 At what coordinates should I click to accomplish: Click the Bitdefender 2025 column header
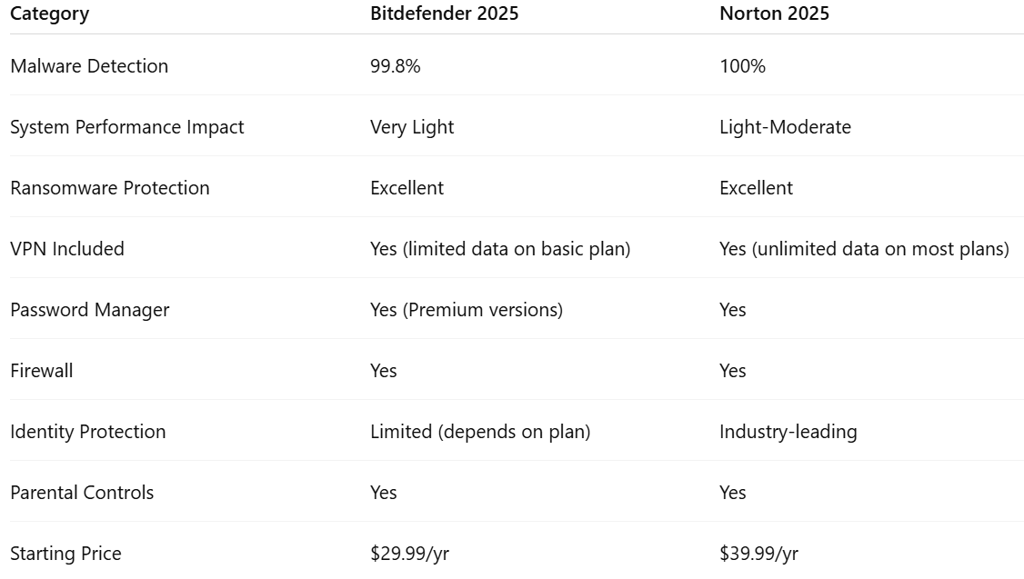(444, 14)
